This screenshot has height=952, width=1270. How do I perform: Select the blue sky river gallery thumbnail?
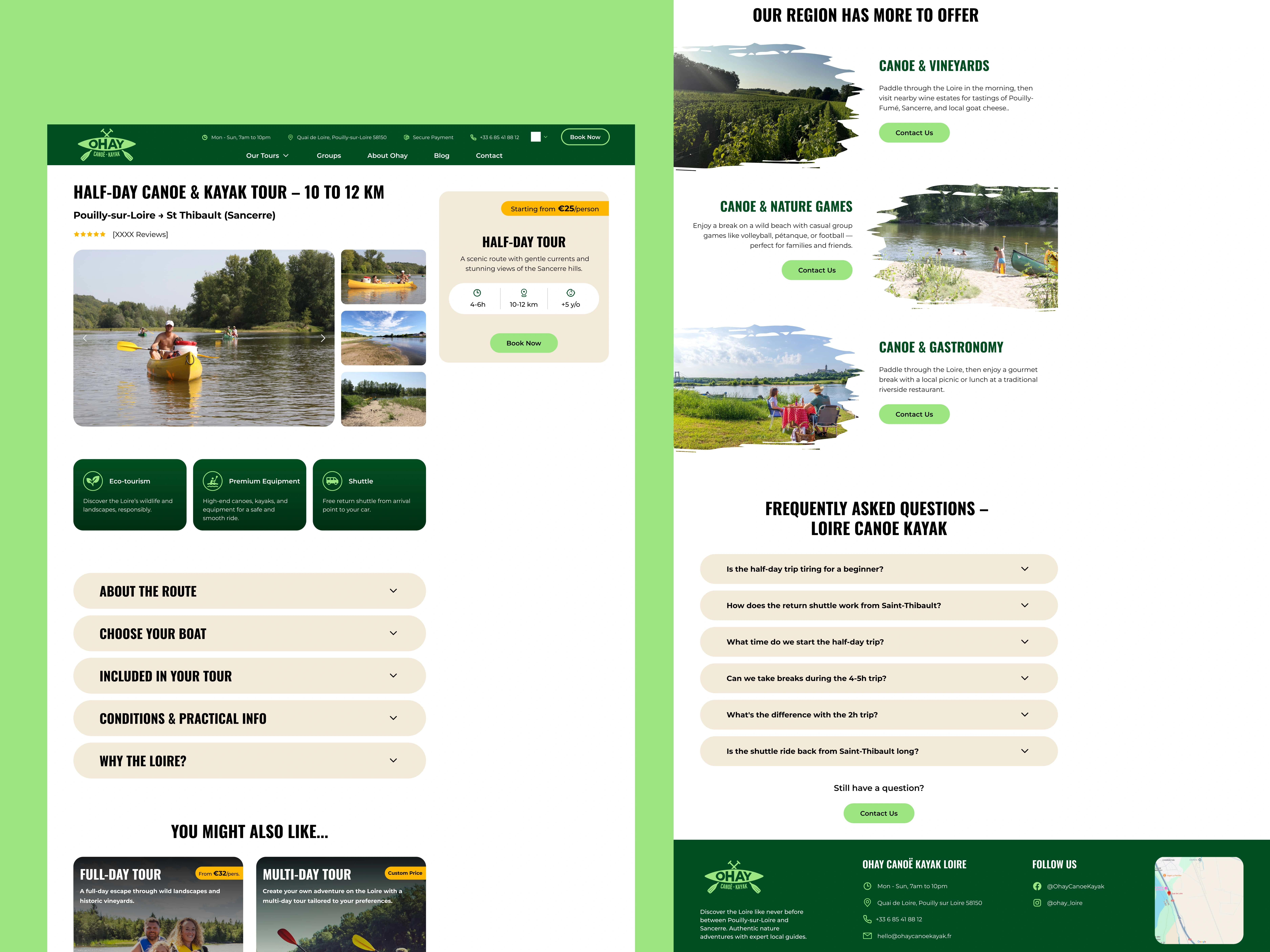coord(384,338)
